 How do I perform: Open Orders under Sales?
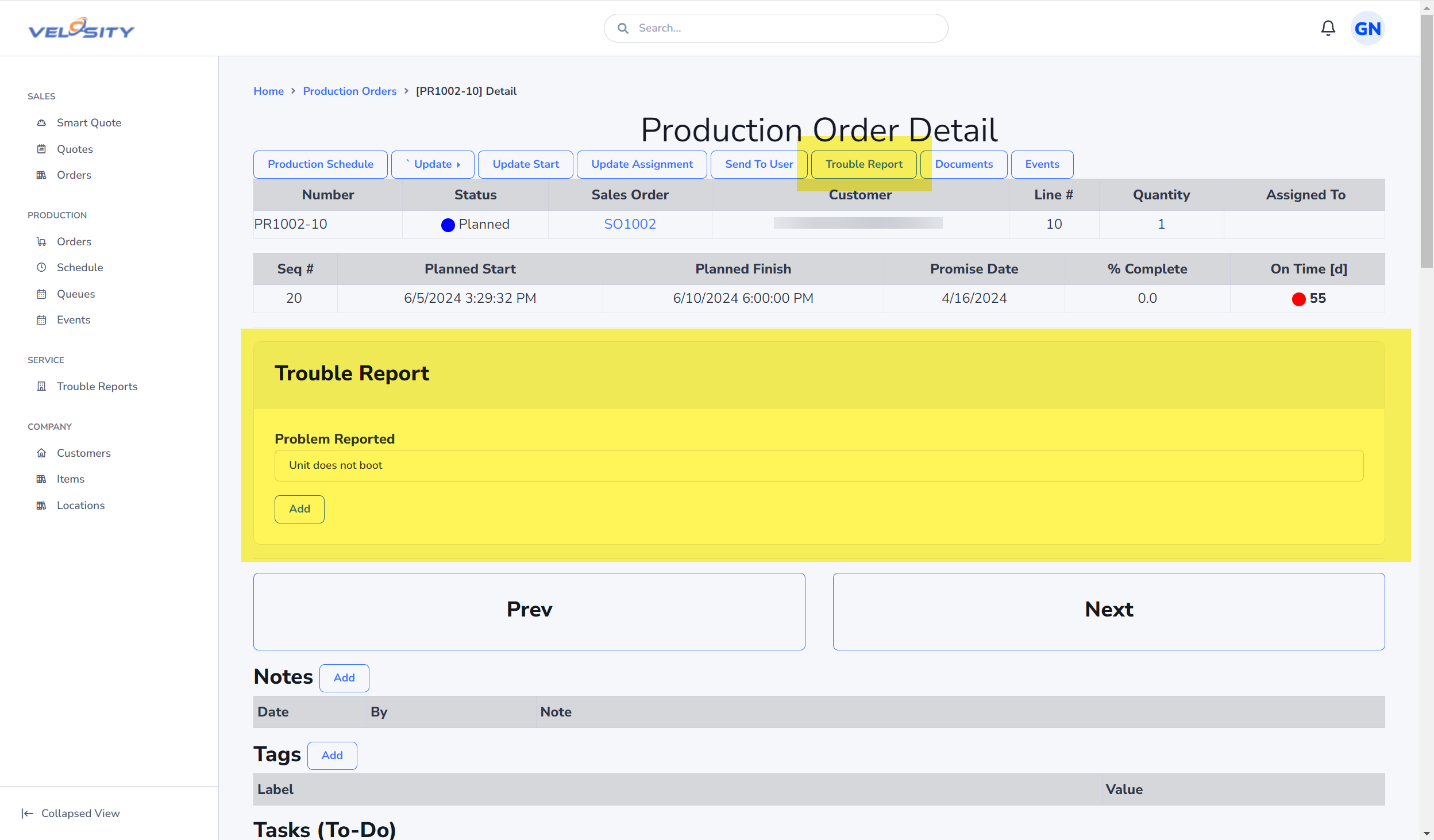(74, 175)
